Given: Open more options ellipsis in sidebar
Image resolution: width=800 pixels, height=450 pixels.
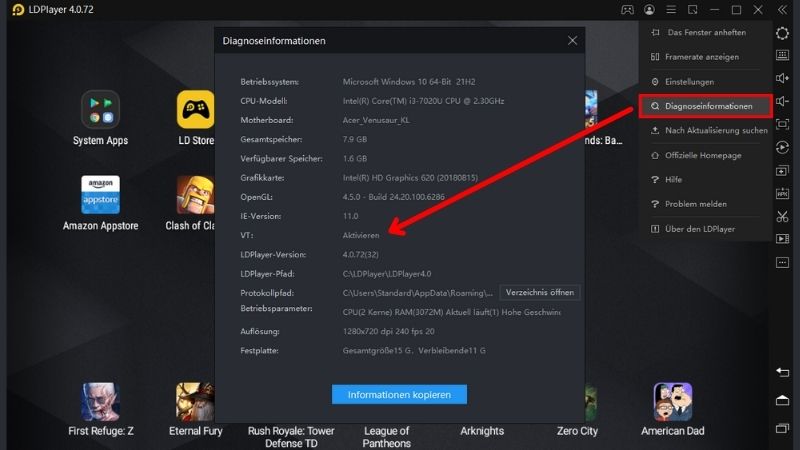Looking at the screenshot, I should coord(782,262).
